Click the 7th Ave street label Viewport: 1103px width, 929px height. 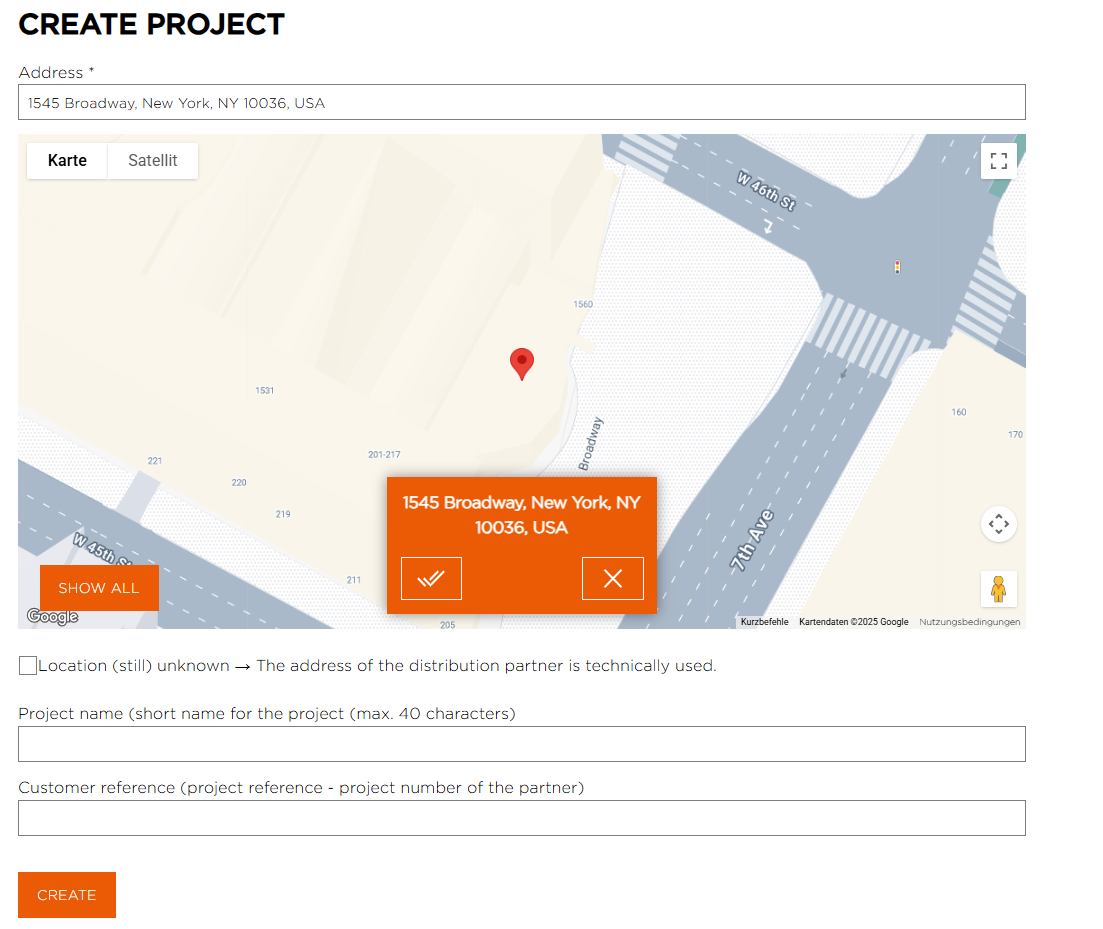click(x=753, y=541)
